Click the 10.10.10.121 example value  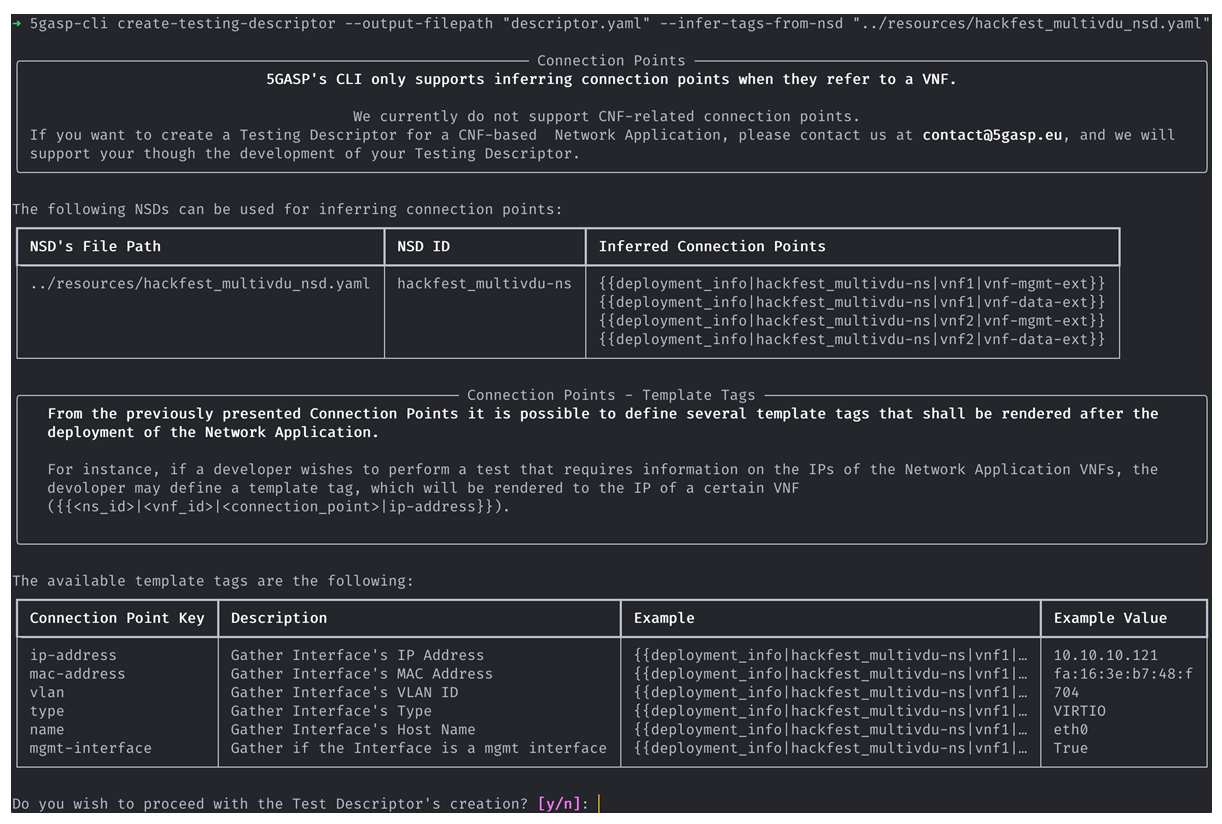(x=1106, y=656)
